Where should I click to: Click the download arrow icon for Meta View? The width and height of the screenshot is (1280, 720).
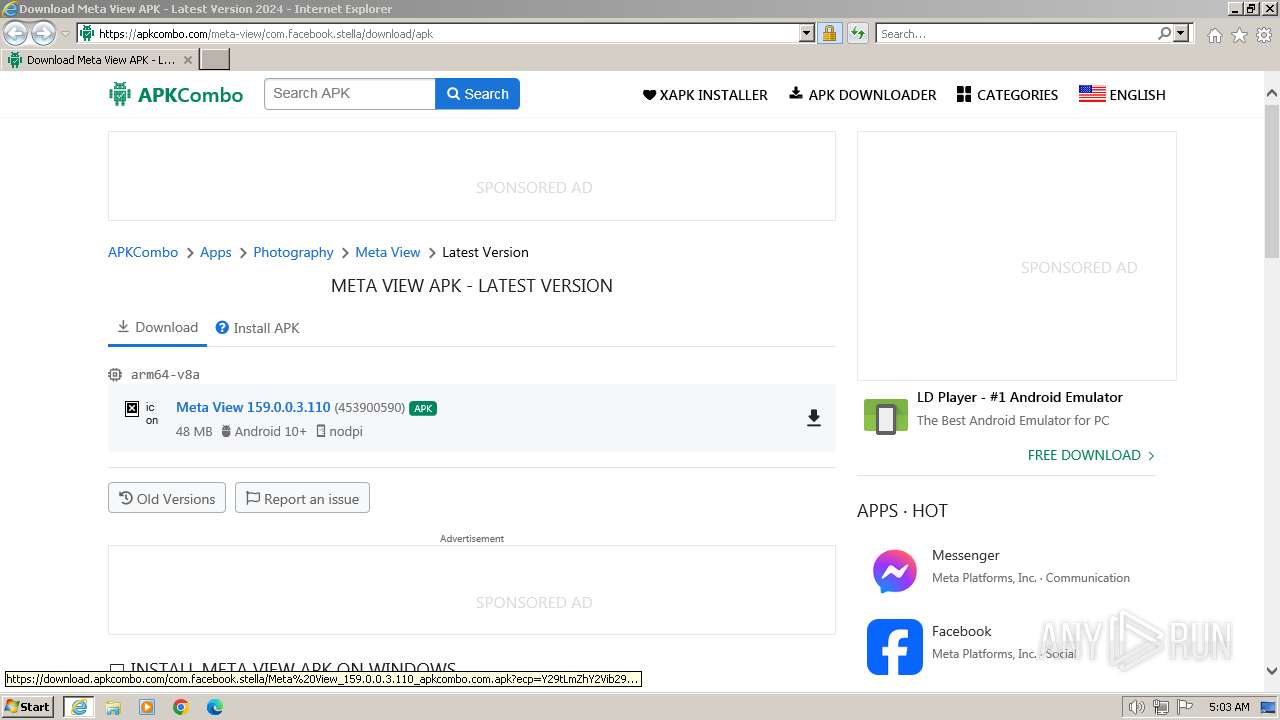click(x=814, y=418)
